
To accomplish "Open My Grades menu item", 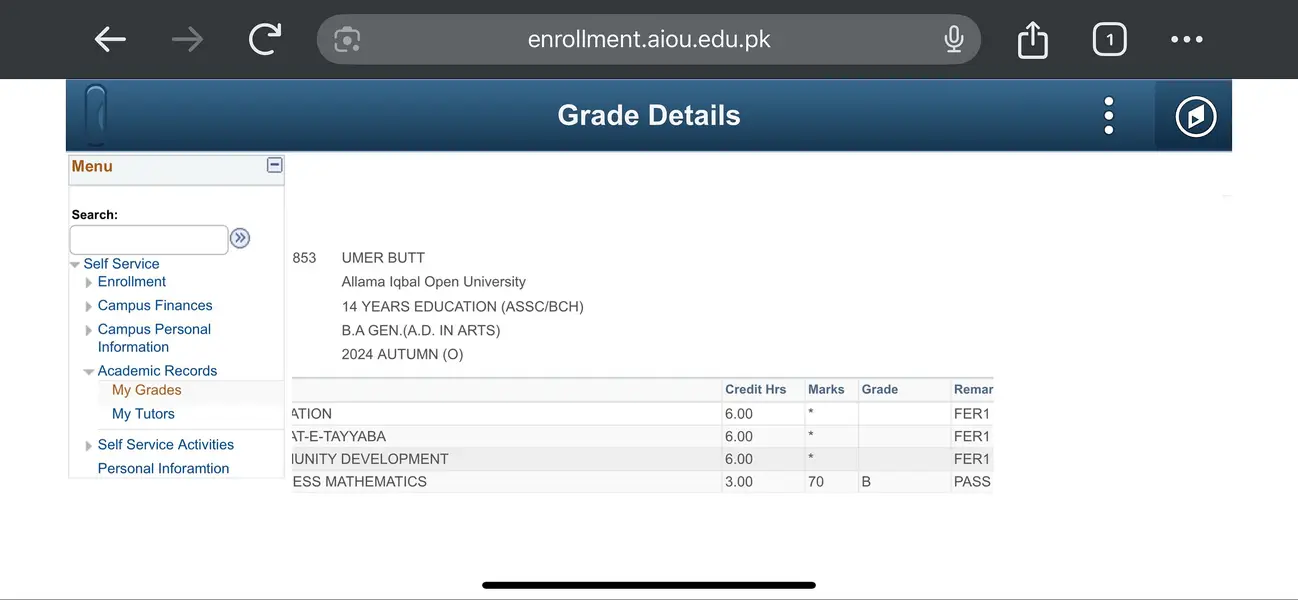I will [x=147, y=390].
